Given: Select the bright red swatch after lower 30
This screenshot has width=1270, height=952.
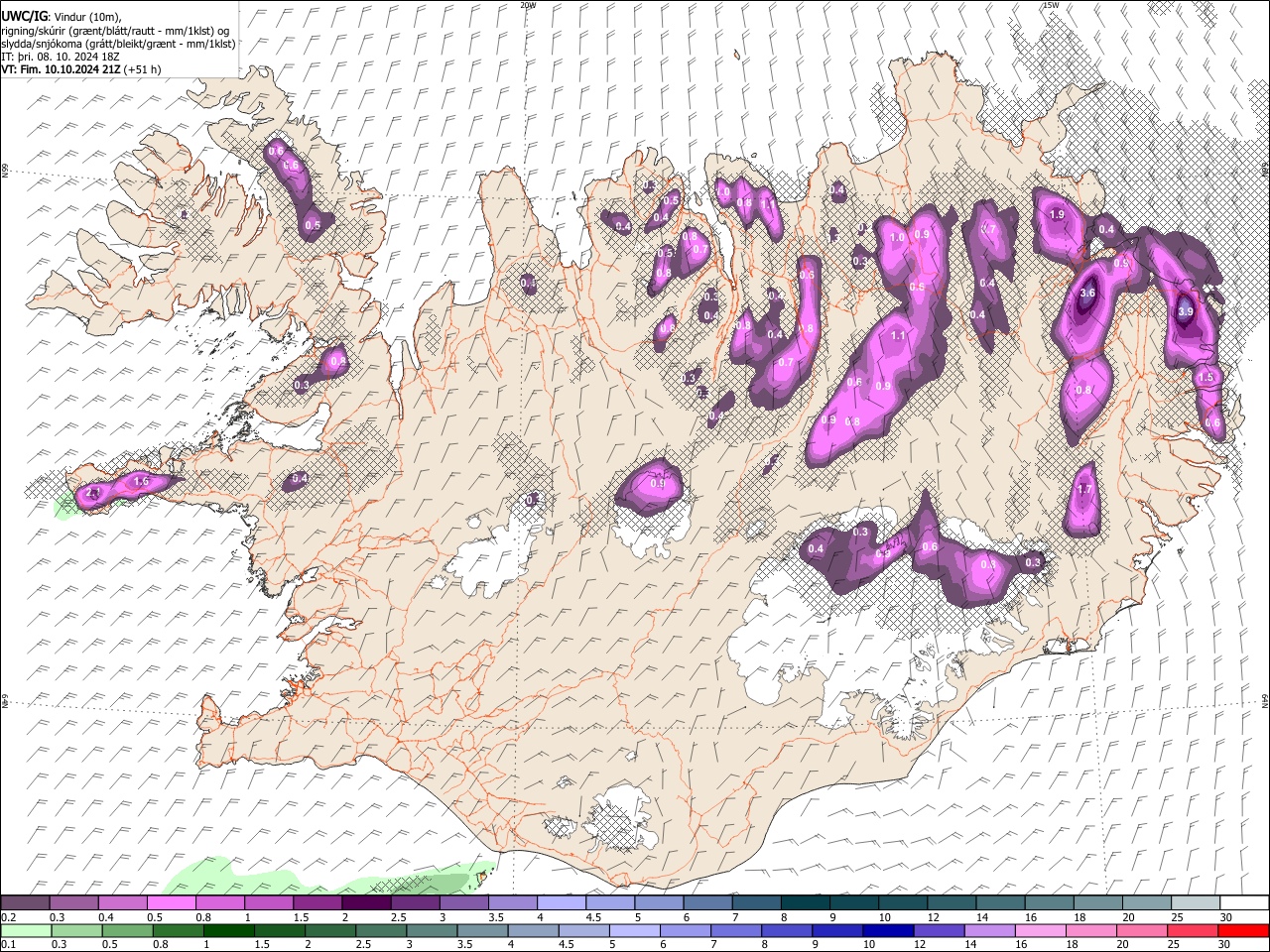Looking at the screenshot, I should (x=1243, y=930).
